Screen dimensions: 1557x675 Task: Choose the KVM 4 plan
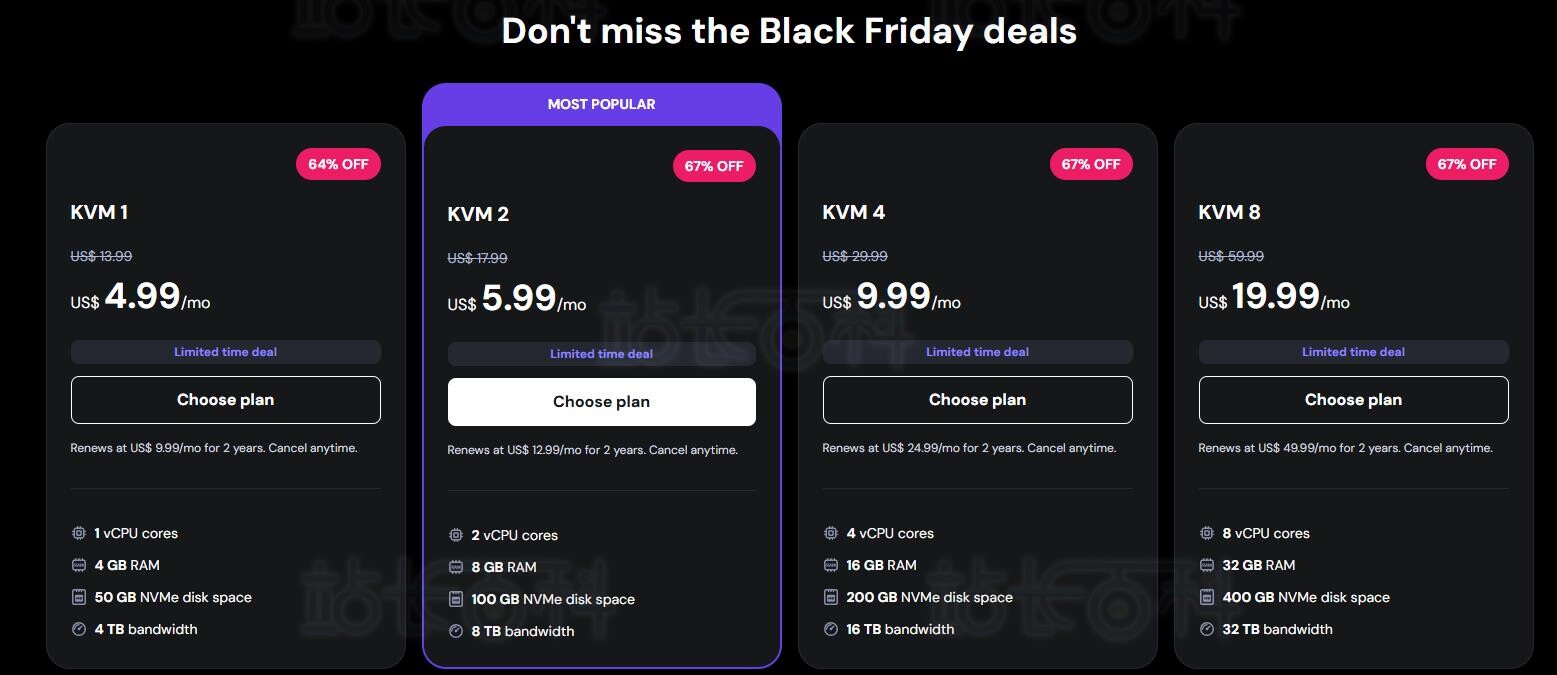[977, 400]
